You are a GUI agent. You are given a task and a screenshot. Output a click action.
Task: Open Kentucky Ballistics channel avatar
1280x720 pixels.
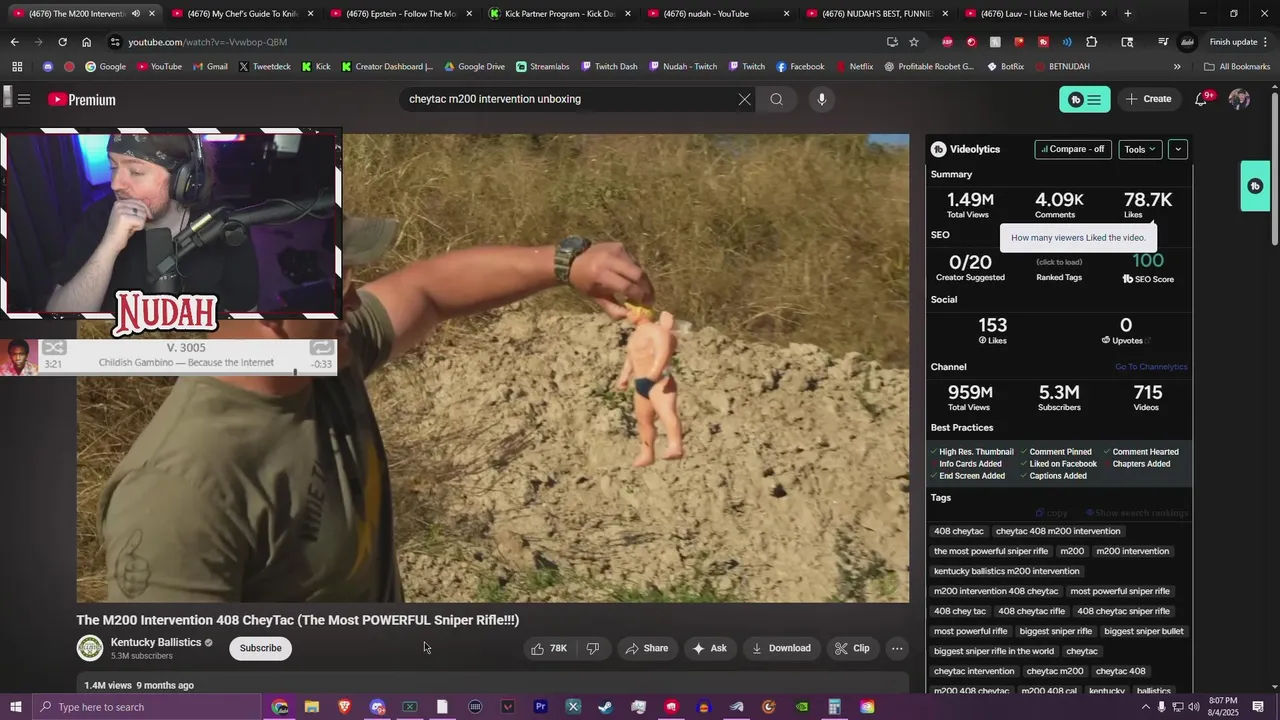coord(90,648)
